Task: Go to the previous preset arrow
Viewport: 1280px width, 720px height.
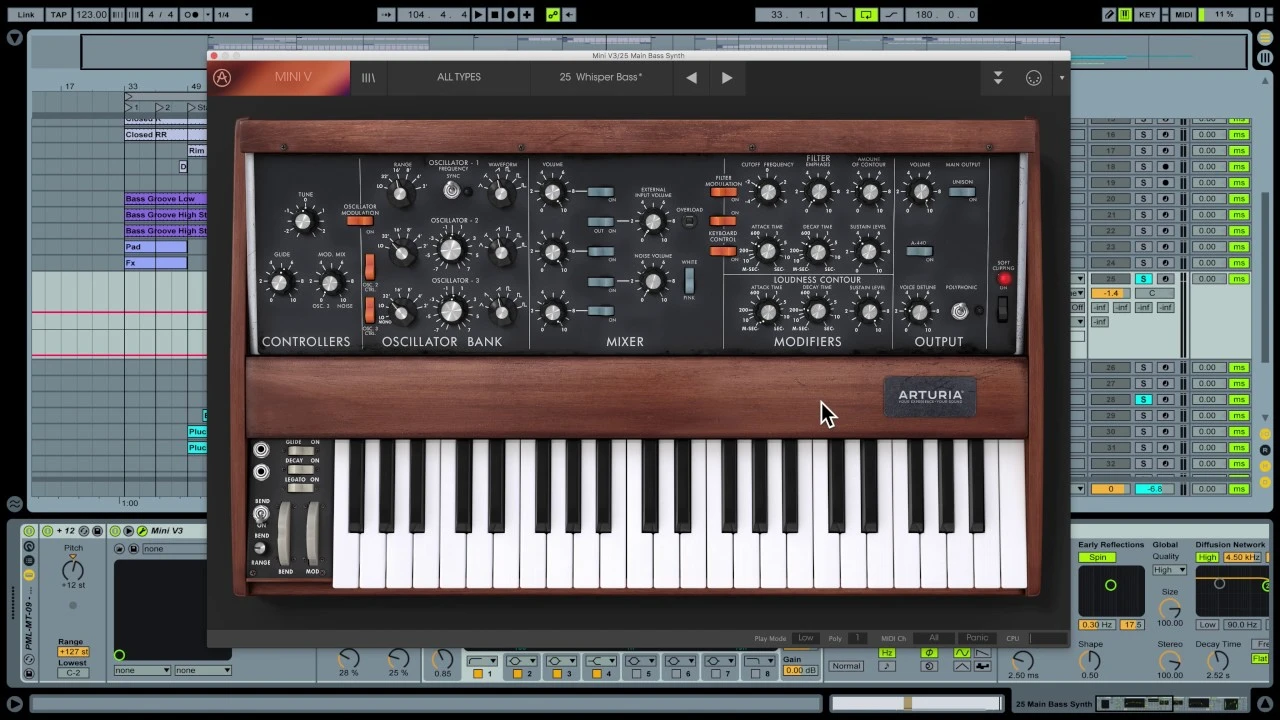Action: click(x=691, y=78)
